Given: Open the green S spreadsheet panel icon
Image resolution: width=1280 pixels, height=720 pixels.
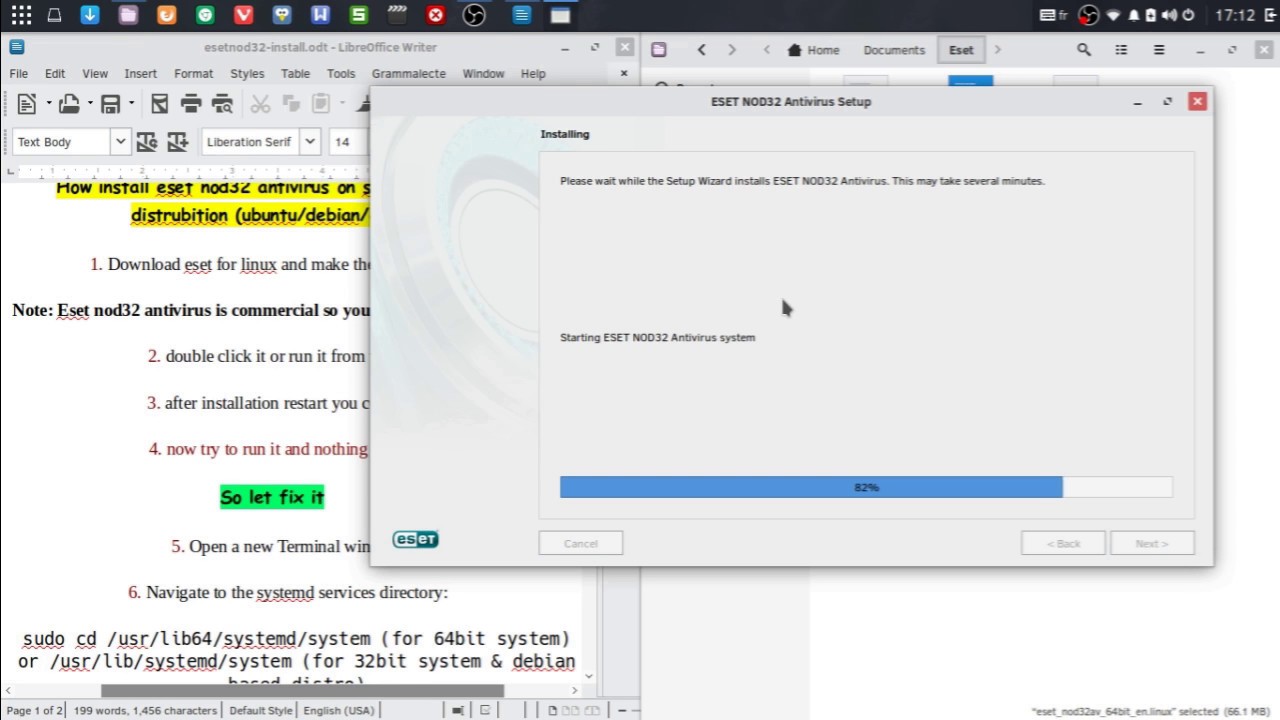Looking at the screenshot, I should tap(358, 15).
